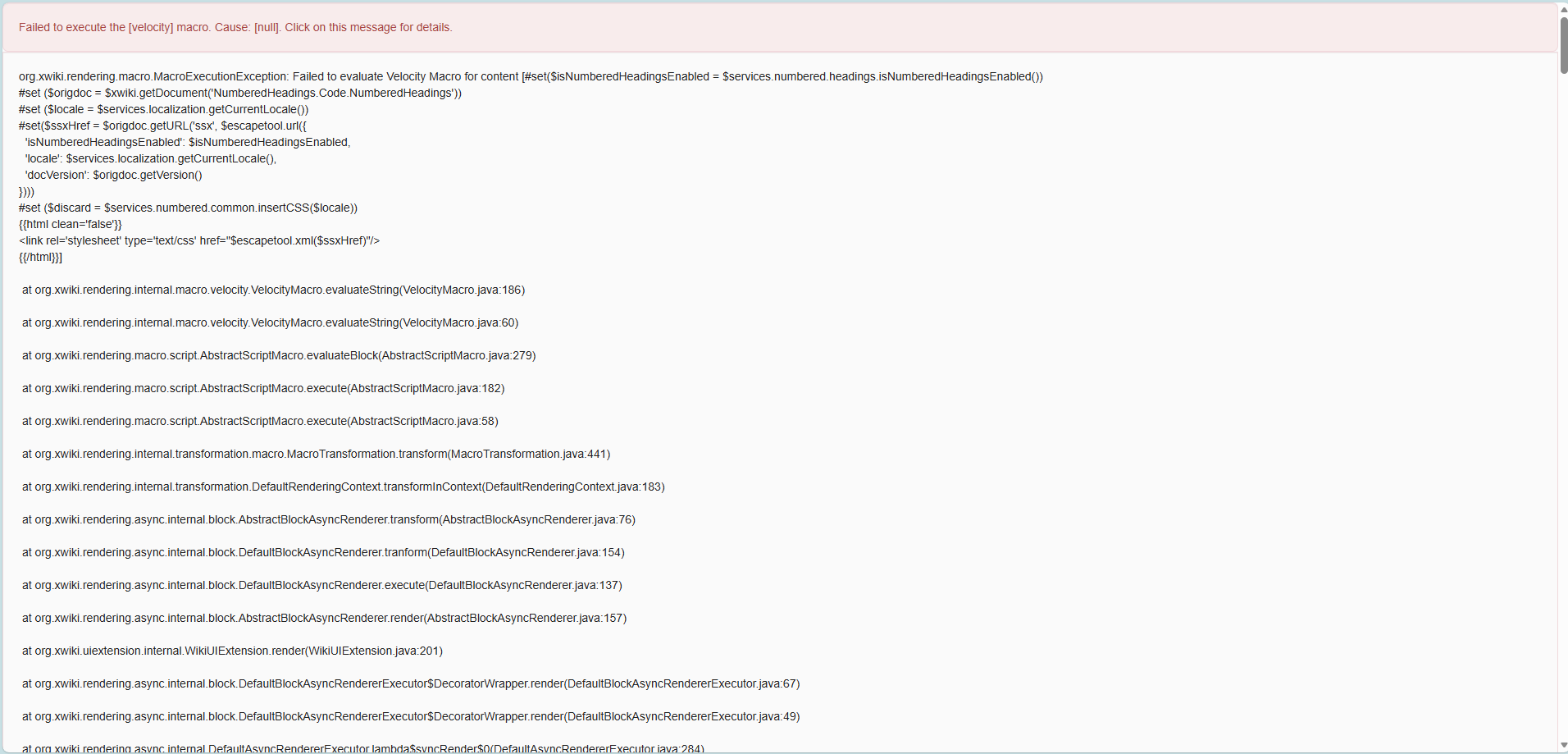Click the DefaultRenderingContext.java:183 stack trace line
1568x754 pixels.
pos(343,487)
